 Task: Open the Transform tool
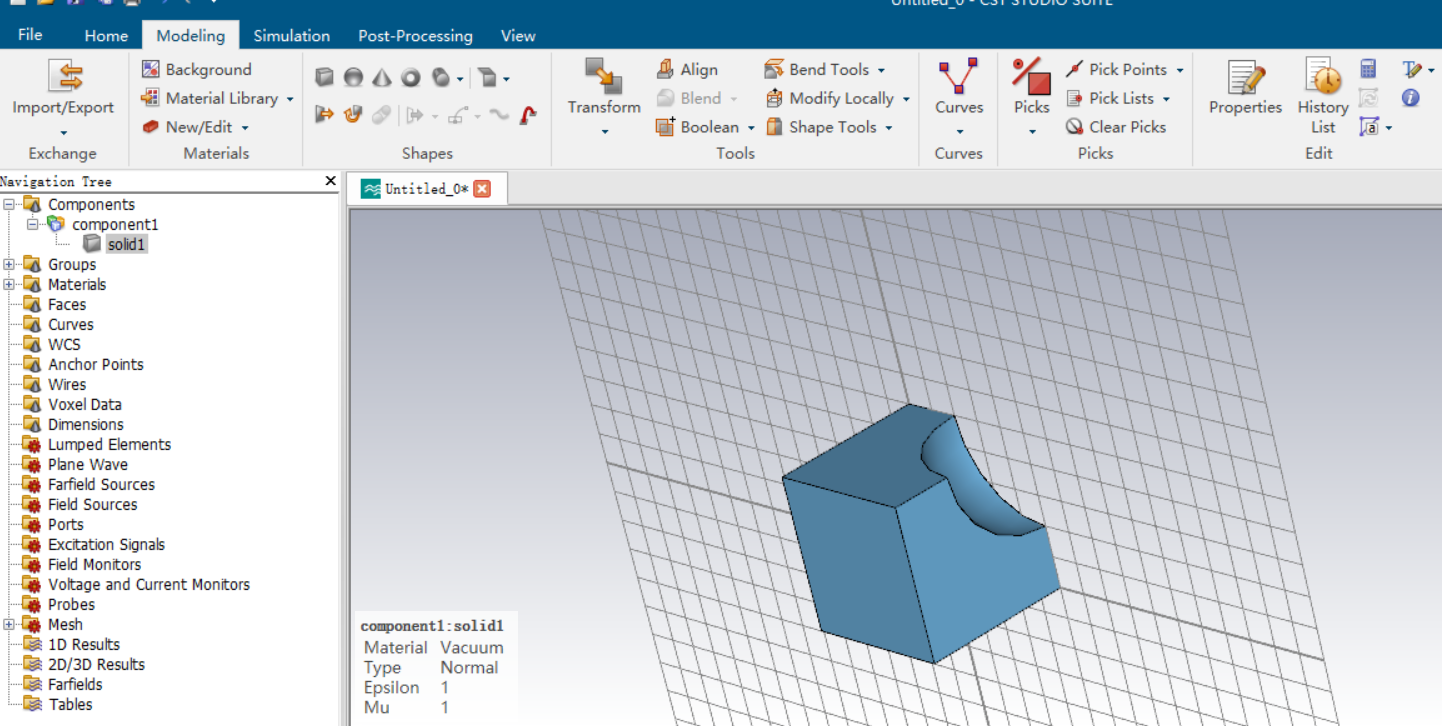pyautogui.click(x=604, y=95)
